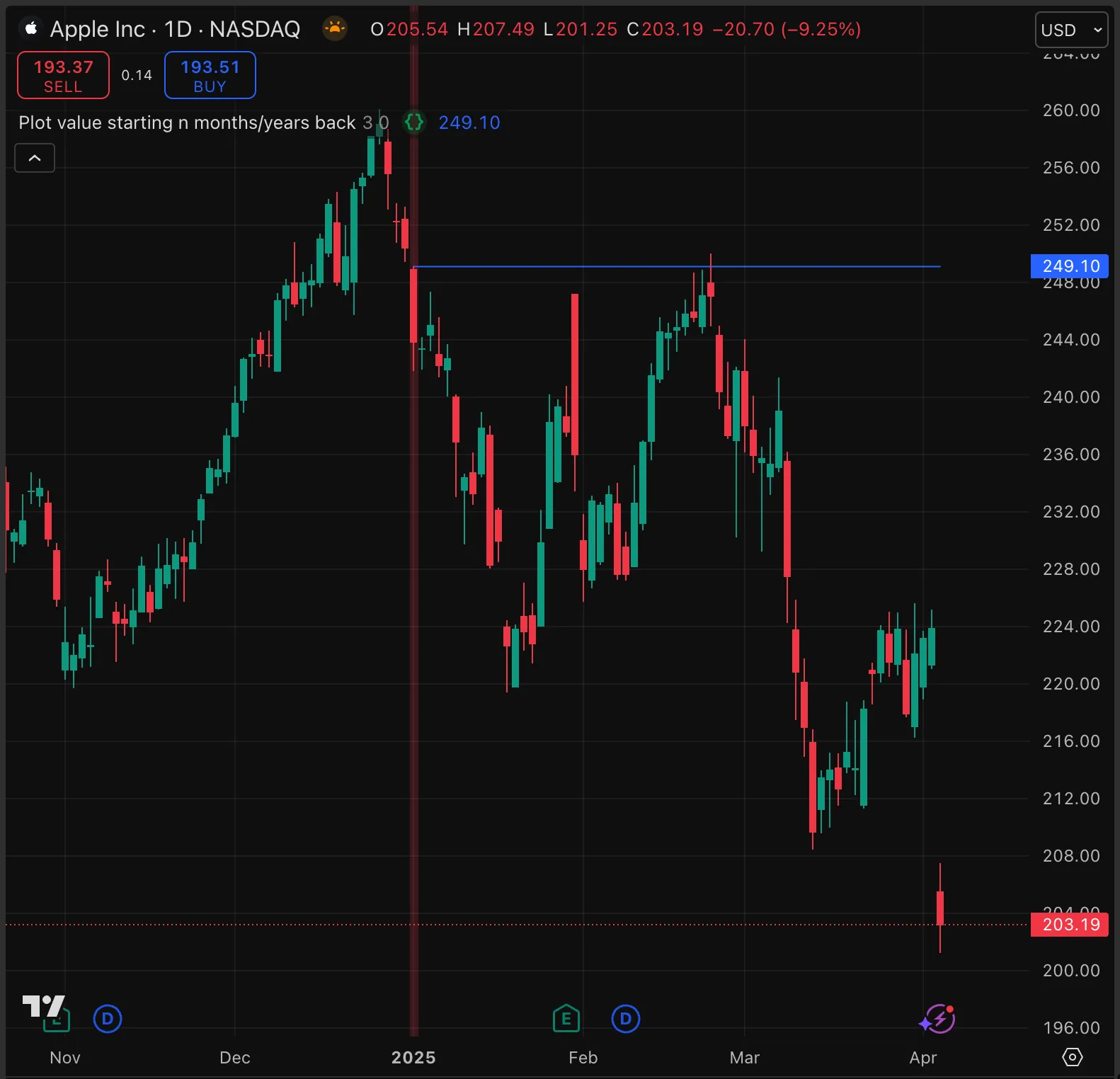Open the November dividend D marker

click(108, 1020)
